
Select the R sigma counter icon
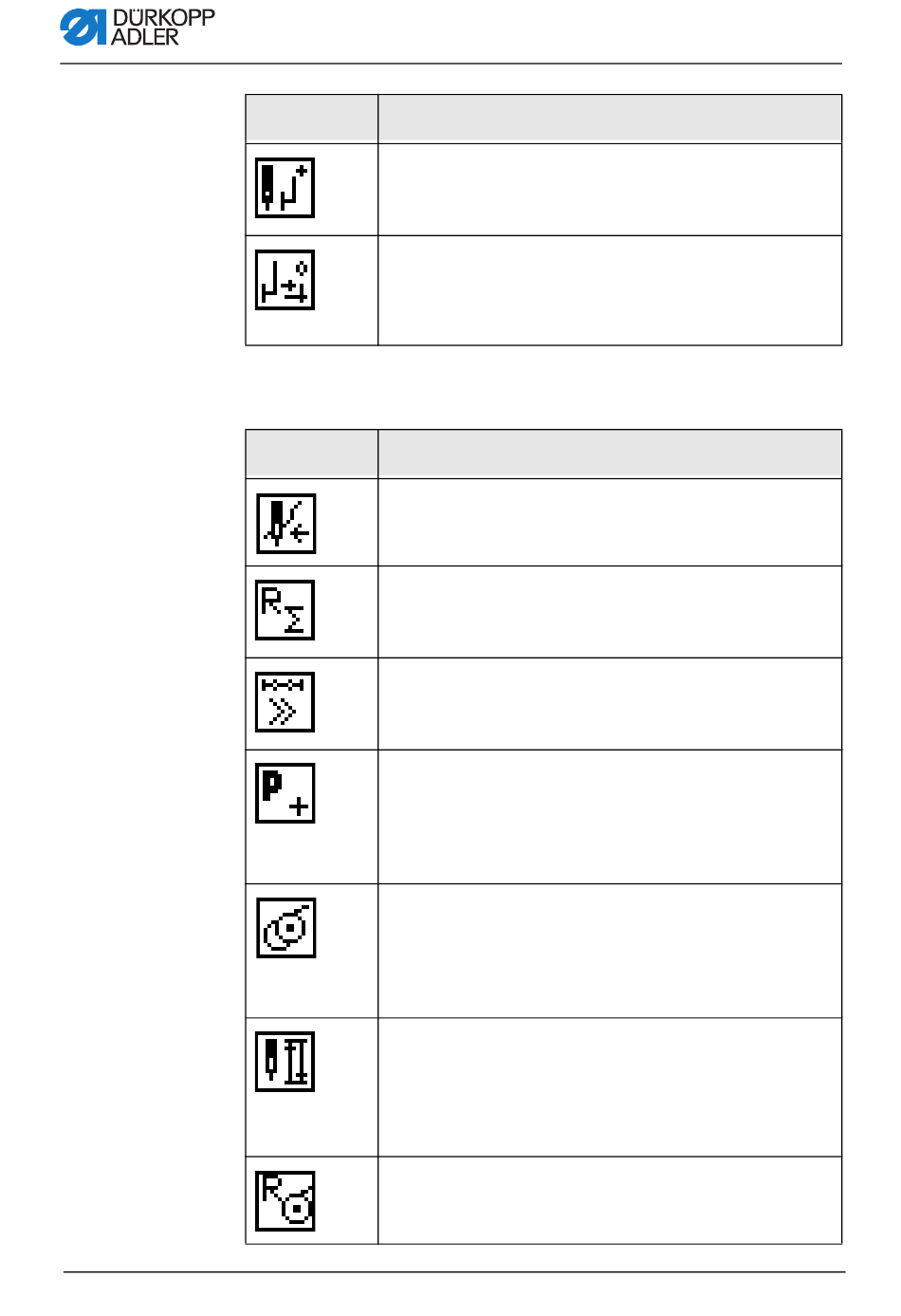[x=285, y=610]
